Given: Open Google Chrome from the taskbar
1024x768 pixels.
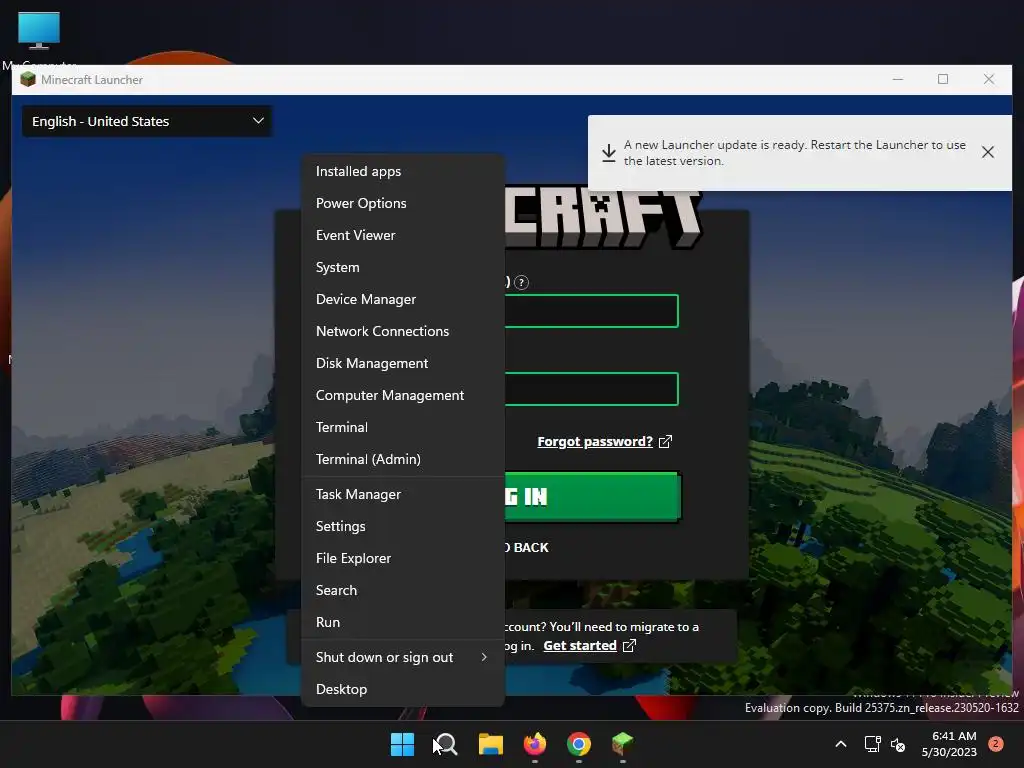Looking at the screenshot, I should (579, 744).
